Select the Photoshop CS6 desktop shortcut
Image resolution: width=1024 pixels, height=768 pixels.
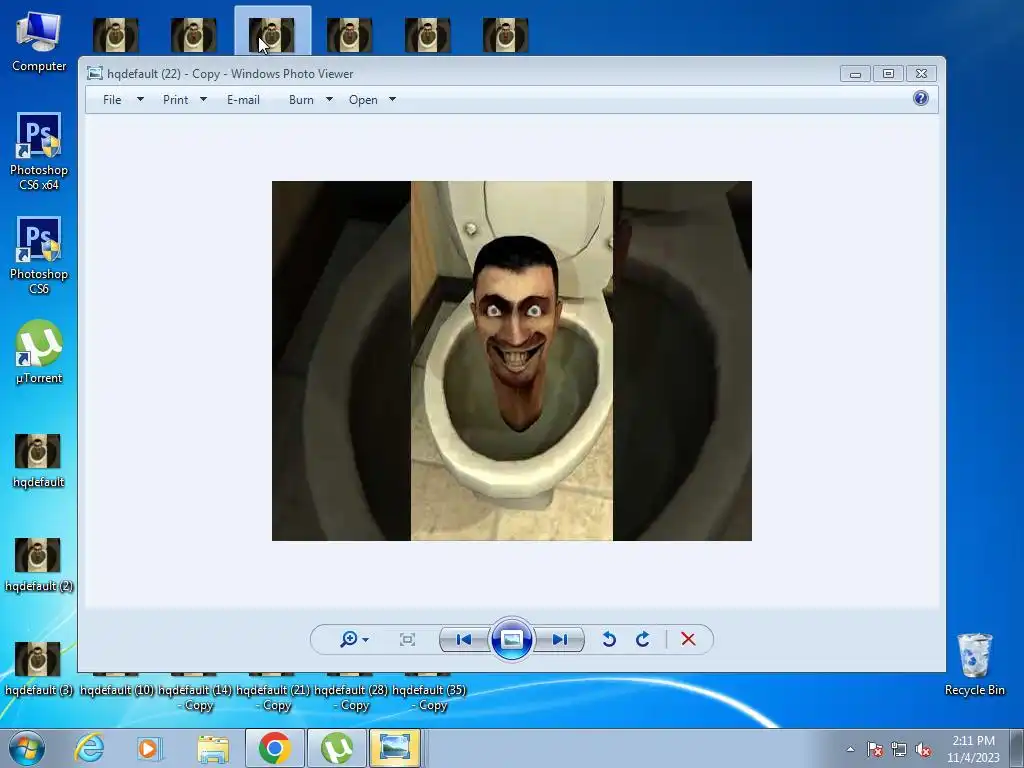point(39,255)
